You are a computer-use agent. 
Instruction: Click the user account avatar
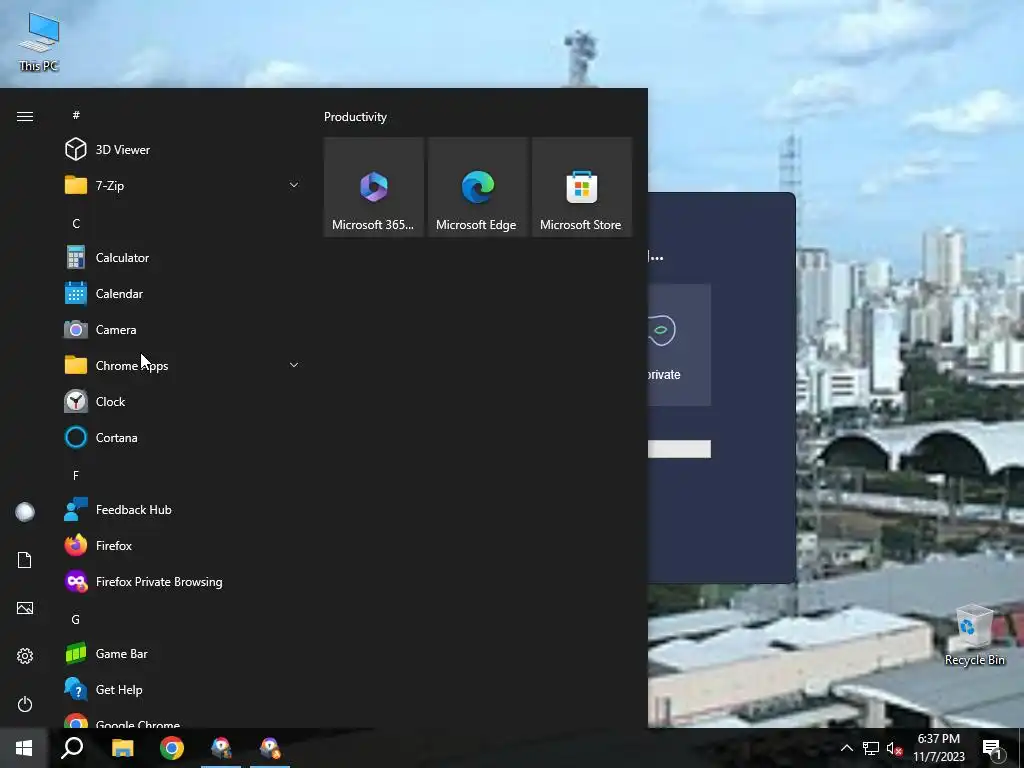point(25,512)
